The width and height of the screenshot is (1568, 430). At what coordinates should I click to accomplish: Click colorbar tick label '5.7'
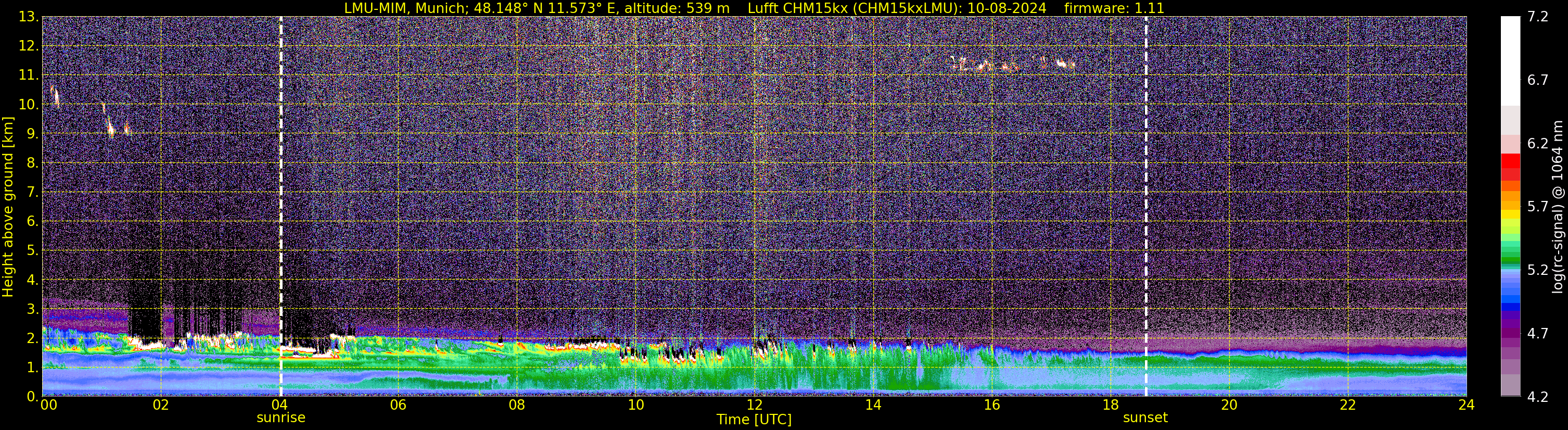(x=1538, y=207)
